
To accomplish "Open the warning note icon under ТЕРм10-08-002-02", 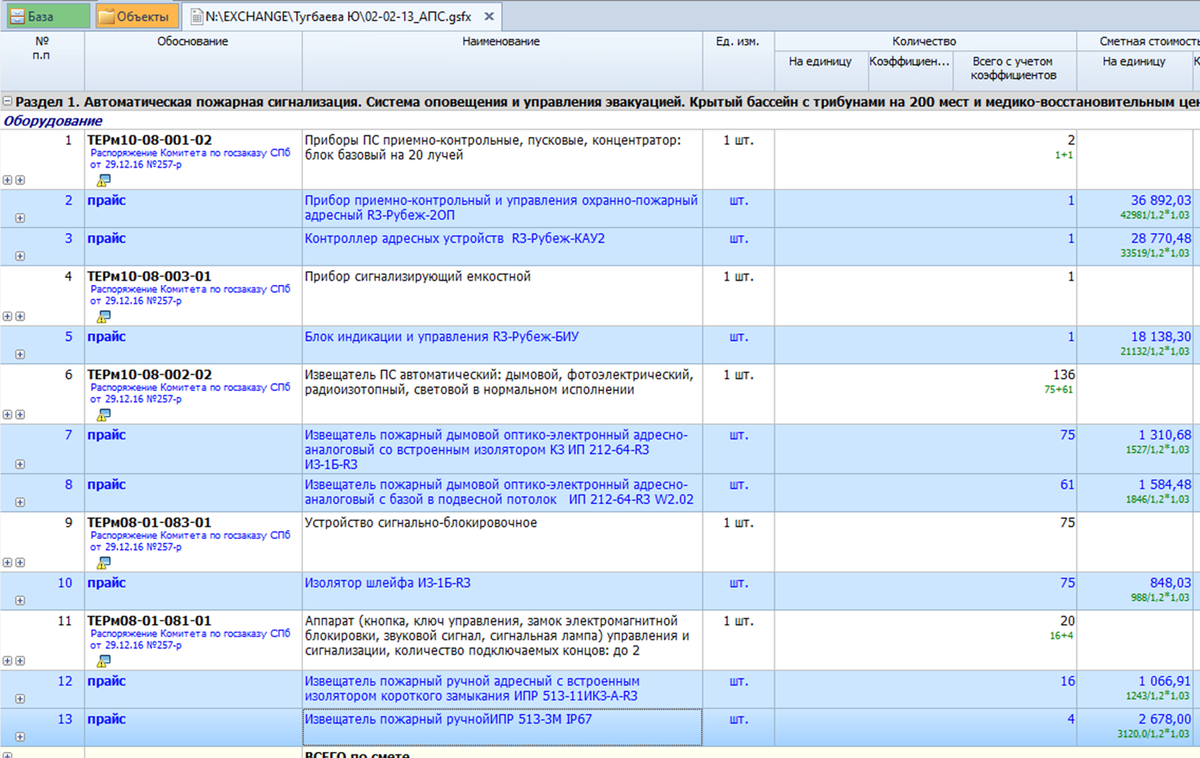I will click(x=102, y=414).
